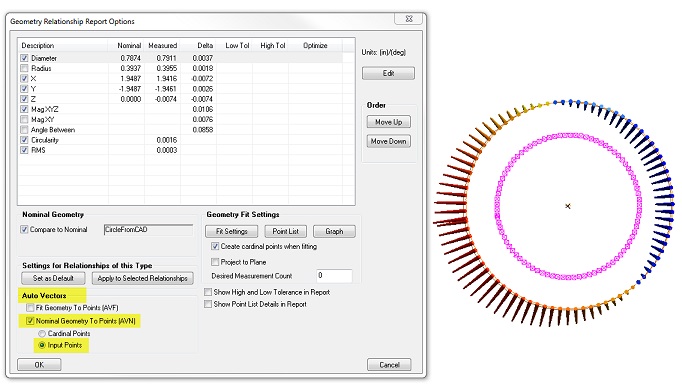Image resolution: width=682 pixels, height=389 pixels.
Task: Enable the Angle Between checkbox
Action: pos(24,130)
